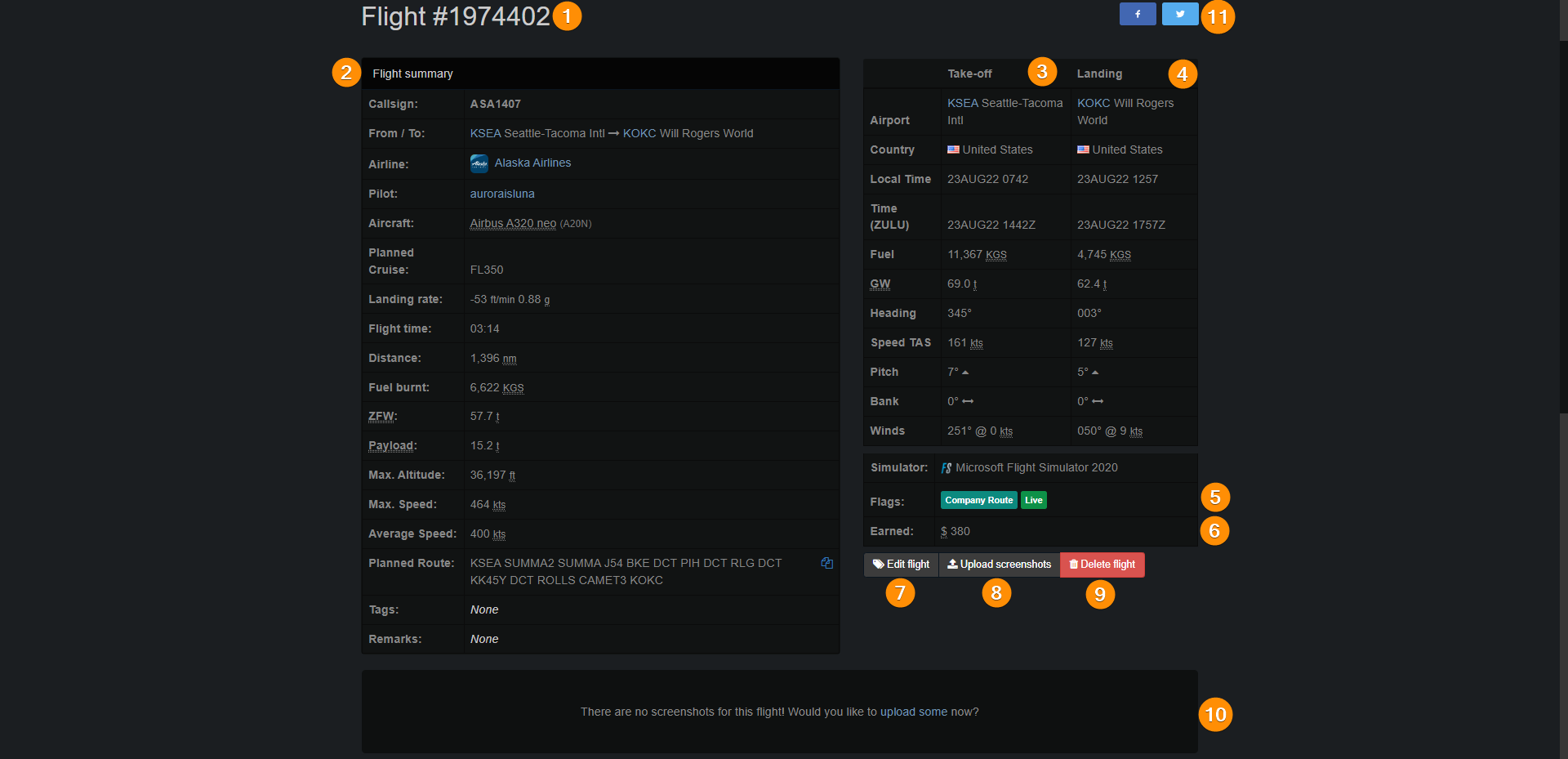
Task: Select callsign ASA1407
Action: (x=495, y=104)
